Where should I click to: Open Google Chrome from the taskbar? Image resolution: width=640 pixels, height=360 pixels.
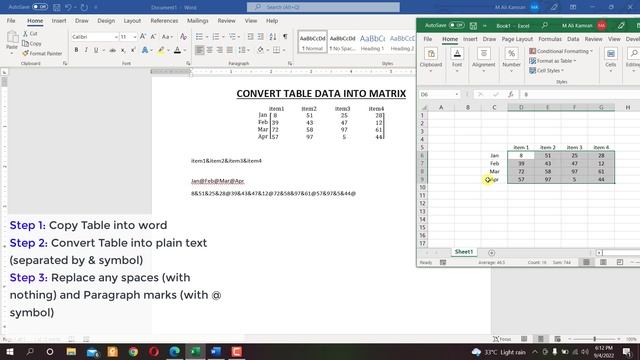[133, 351]
